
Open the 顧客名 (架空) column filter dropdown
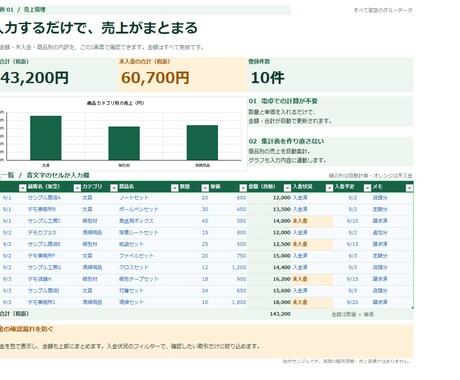(77, 188)
